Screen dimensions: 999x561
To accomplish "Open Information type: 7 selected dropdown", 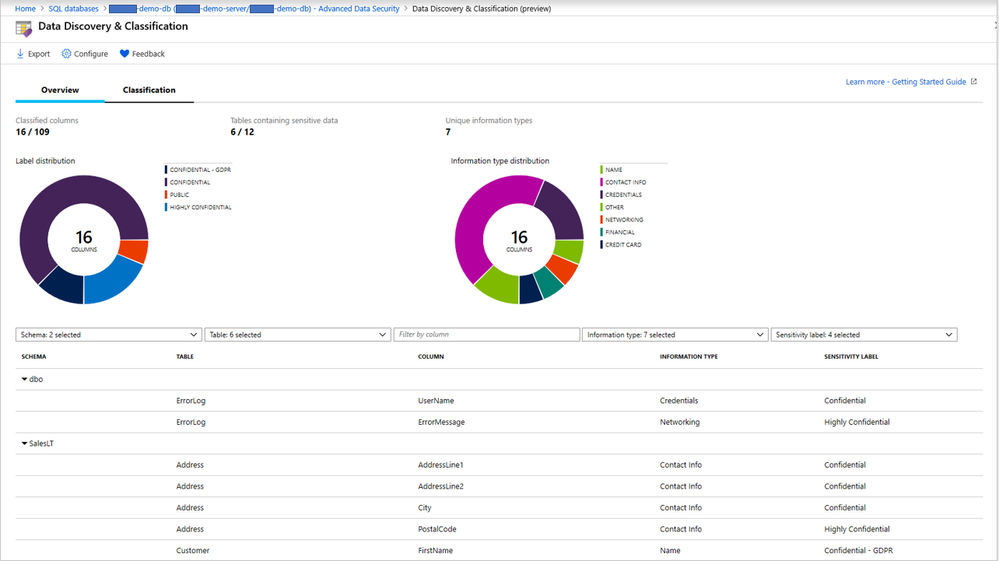I will tap(675, 335).
